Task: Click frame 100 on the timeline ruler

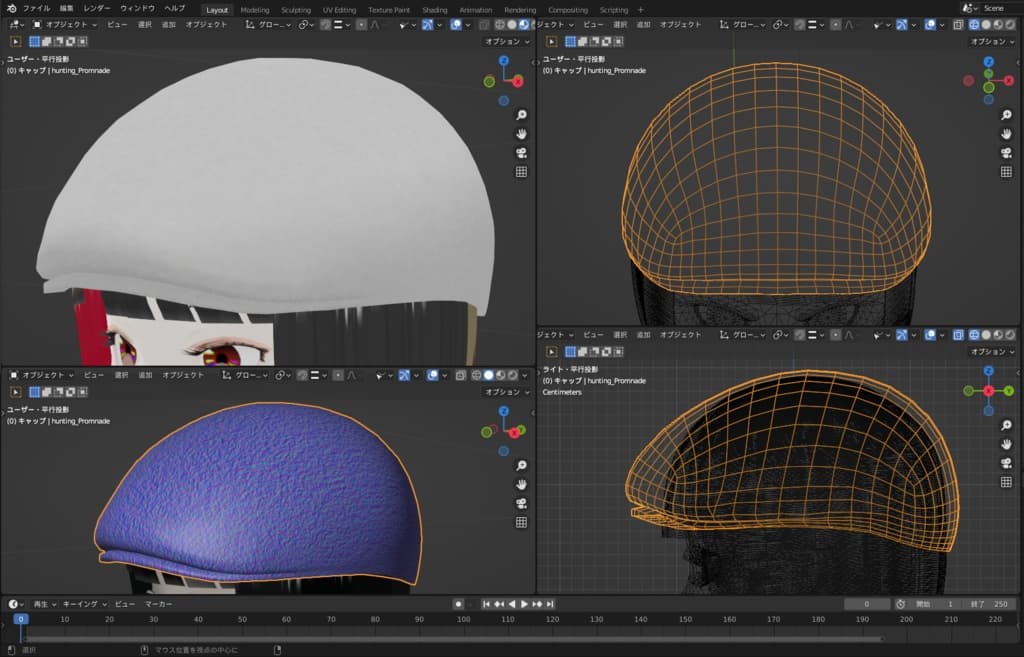Action: [x=463, y=620]
